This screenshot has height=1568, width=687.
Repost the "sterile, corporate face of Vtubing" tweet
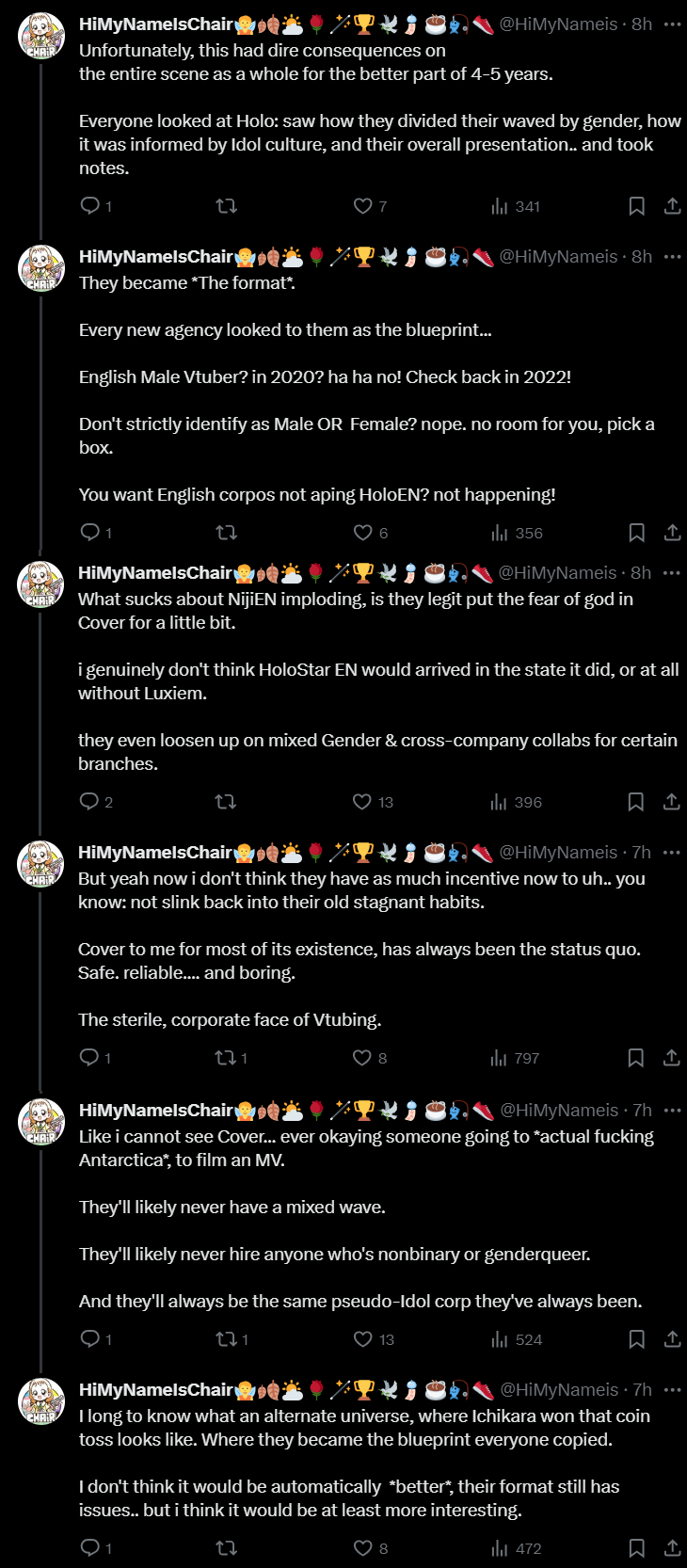(226, 1058)
